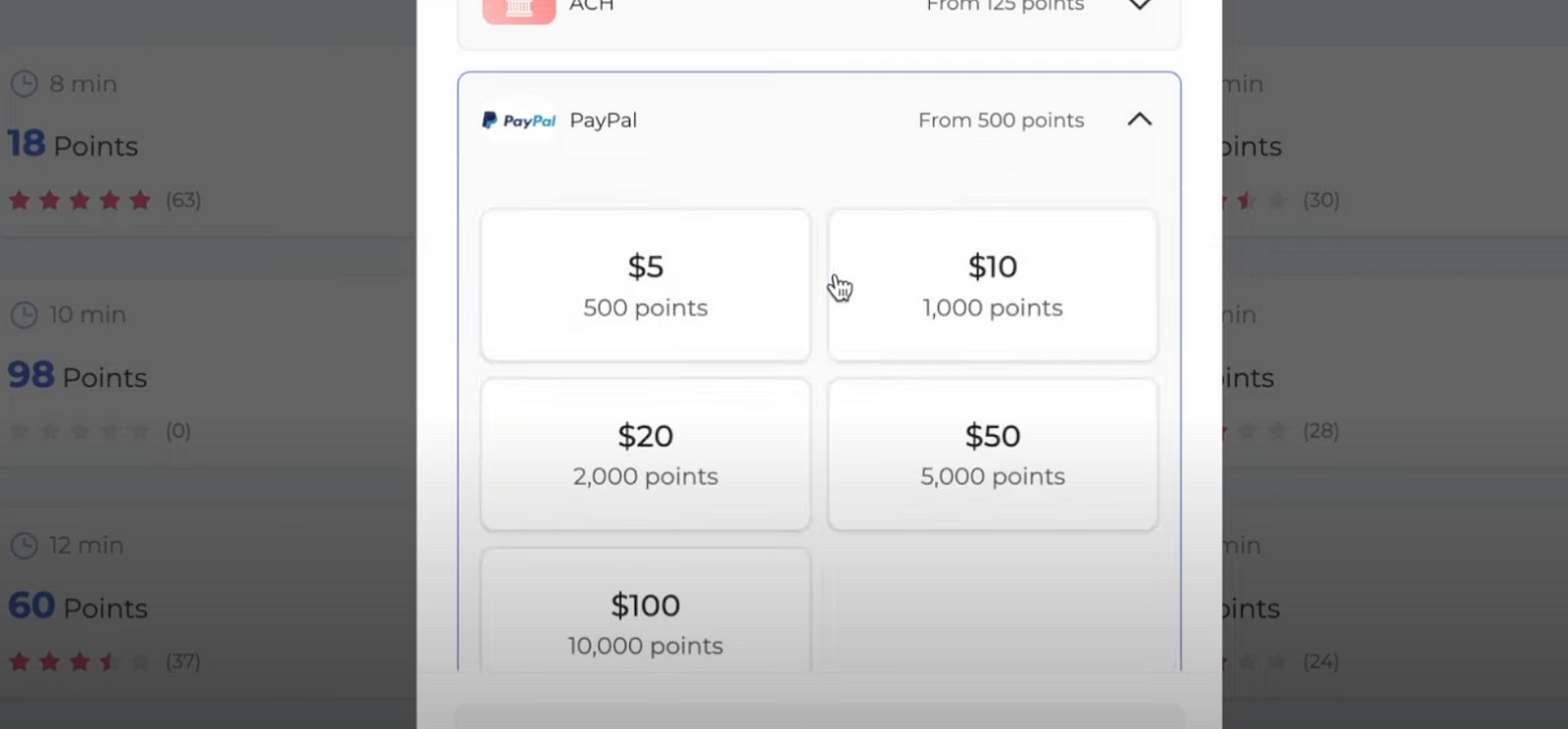Open the 98 Points survey

[x=77, y=376]
